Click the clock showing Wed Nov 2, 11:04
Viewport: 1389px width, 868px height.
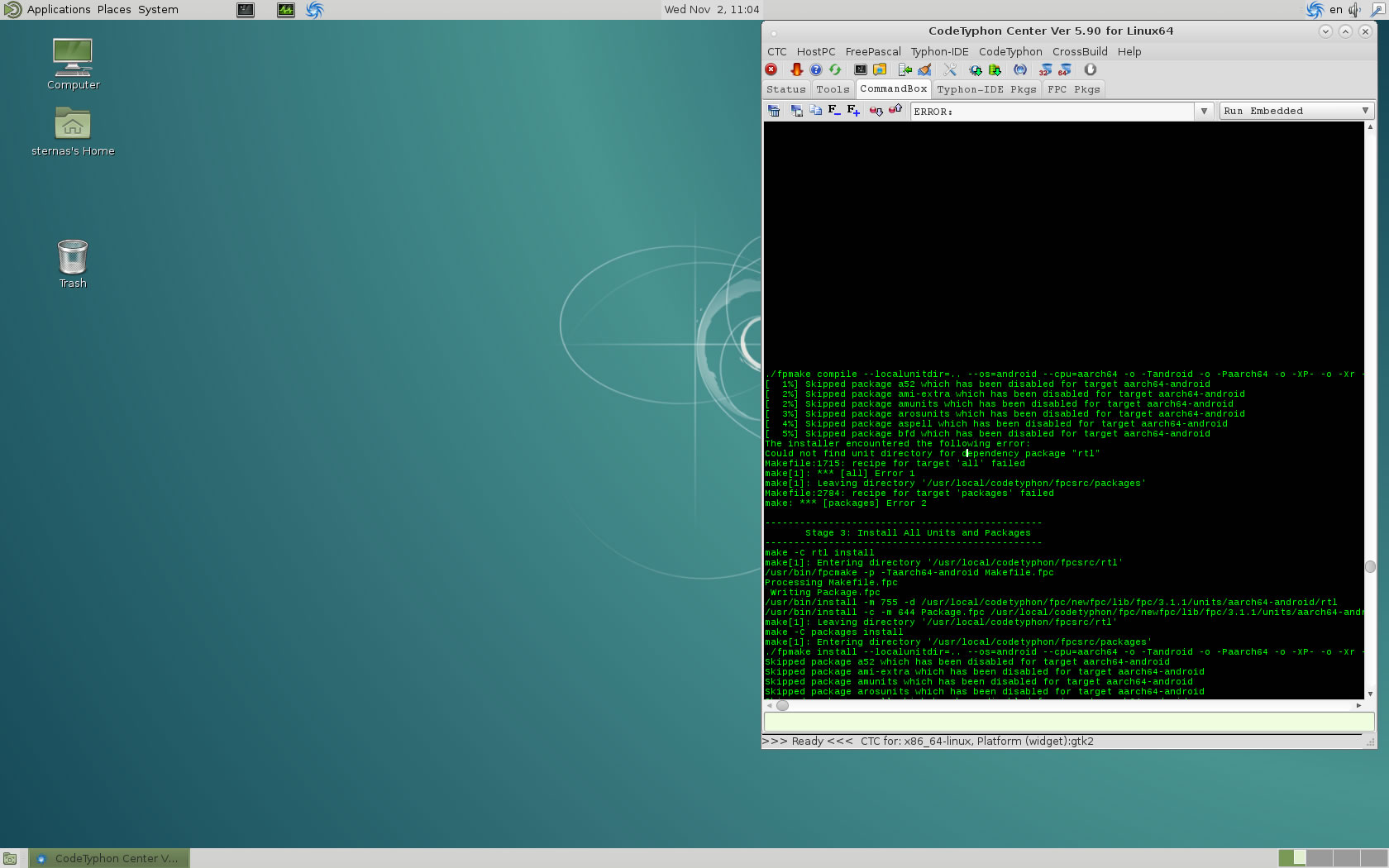click(x=712, y=10)
